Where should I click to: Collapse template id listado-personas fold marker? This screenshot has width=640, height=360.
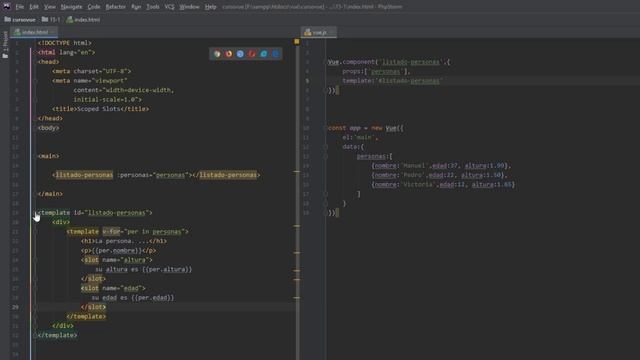(x=36, y=213)
